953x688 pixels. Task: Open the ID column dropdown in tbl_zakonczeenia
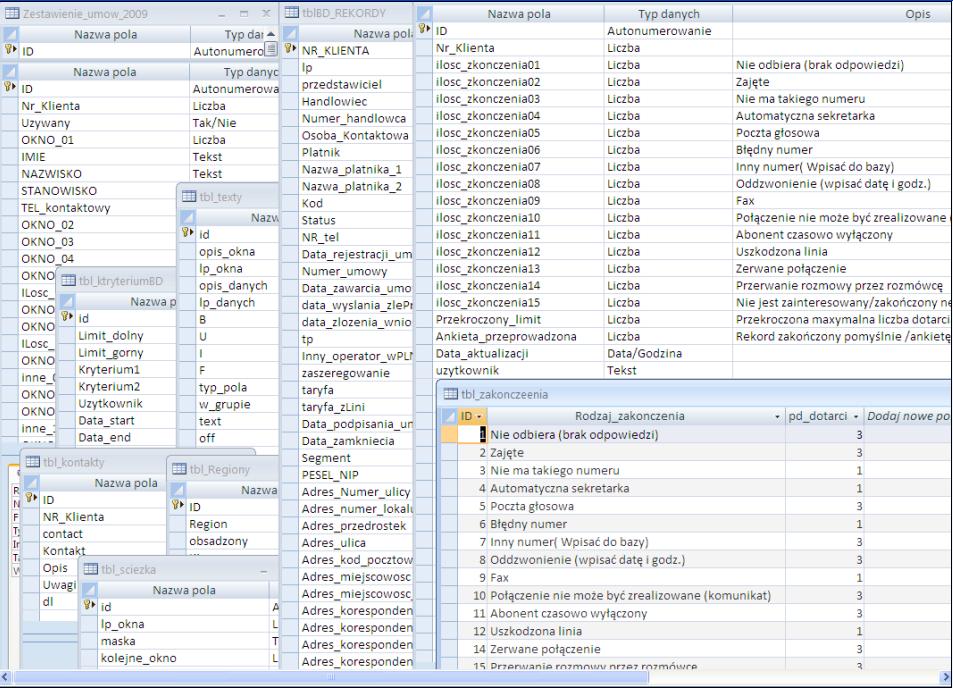pyautogui.click(x=480, y=416)
